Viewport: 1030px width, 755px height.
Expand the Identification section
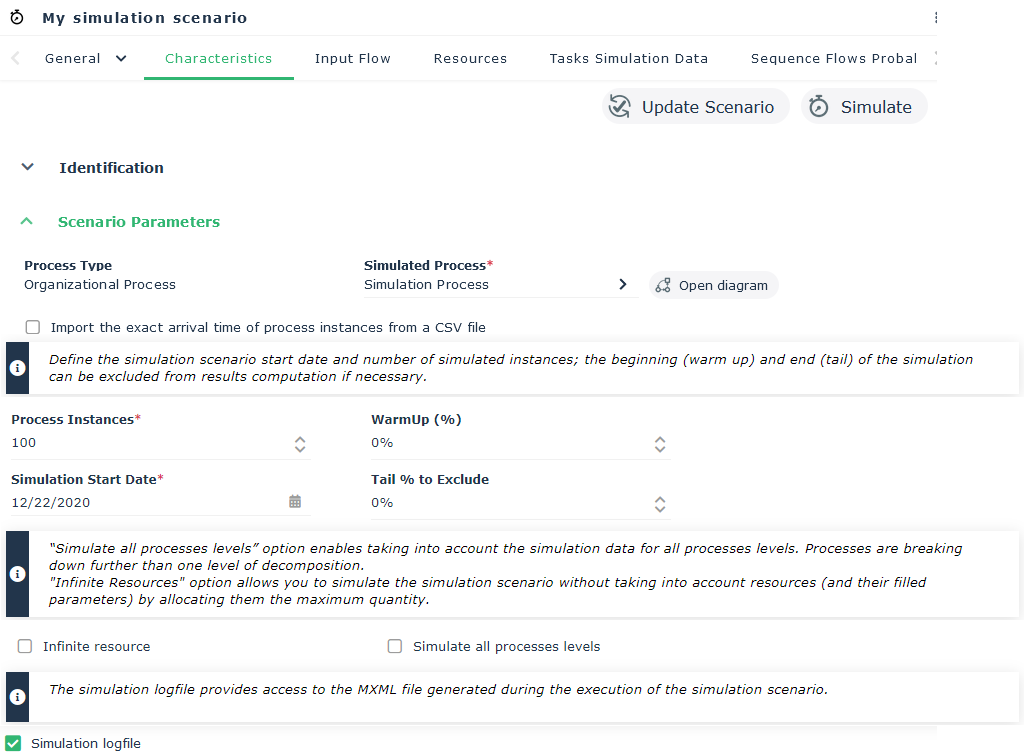coord(28,168)
